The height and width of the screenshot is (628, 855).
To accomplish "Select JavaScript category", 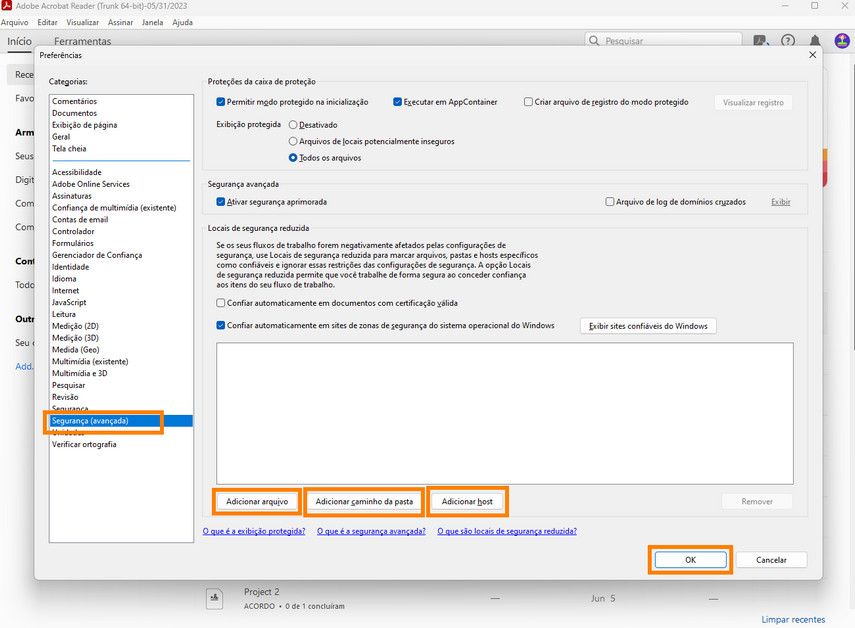I will point(69,303).
